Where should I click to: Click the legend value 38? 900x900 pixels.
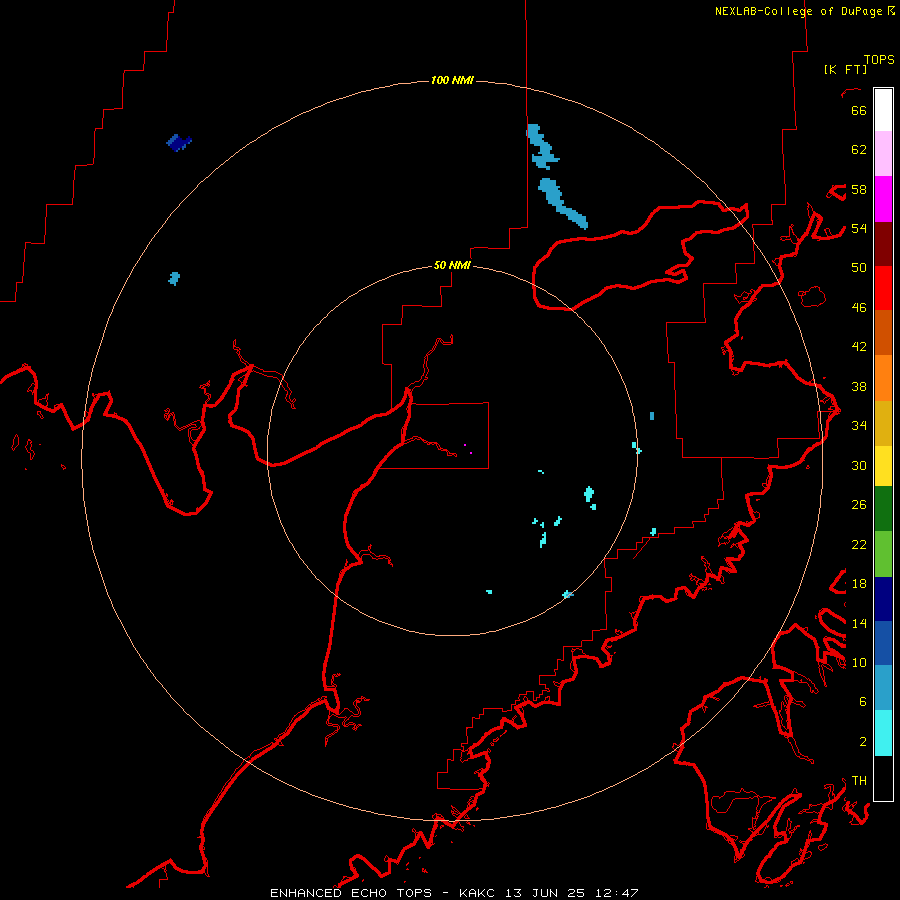coord(859,387)
